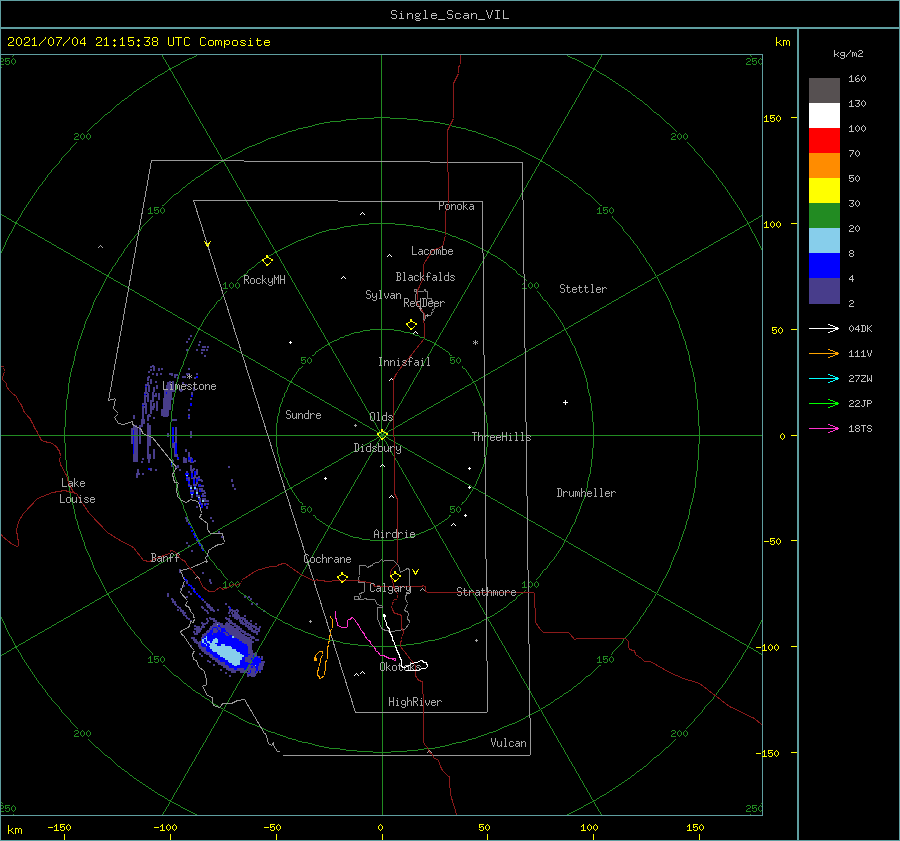Click the Vulcan label
900x841 pixels.
[x=508, y=742]
